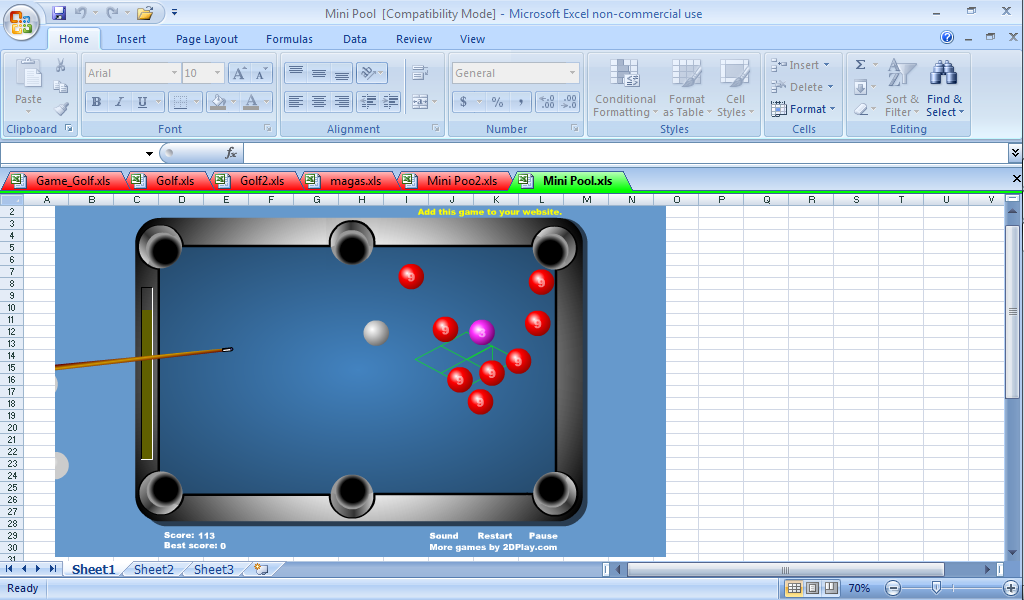Toggle Bold formatting
Image resolution: width=1024 pixels, height=600 pixels.
tap(96, 102)
